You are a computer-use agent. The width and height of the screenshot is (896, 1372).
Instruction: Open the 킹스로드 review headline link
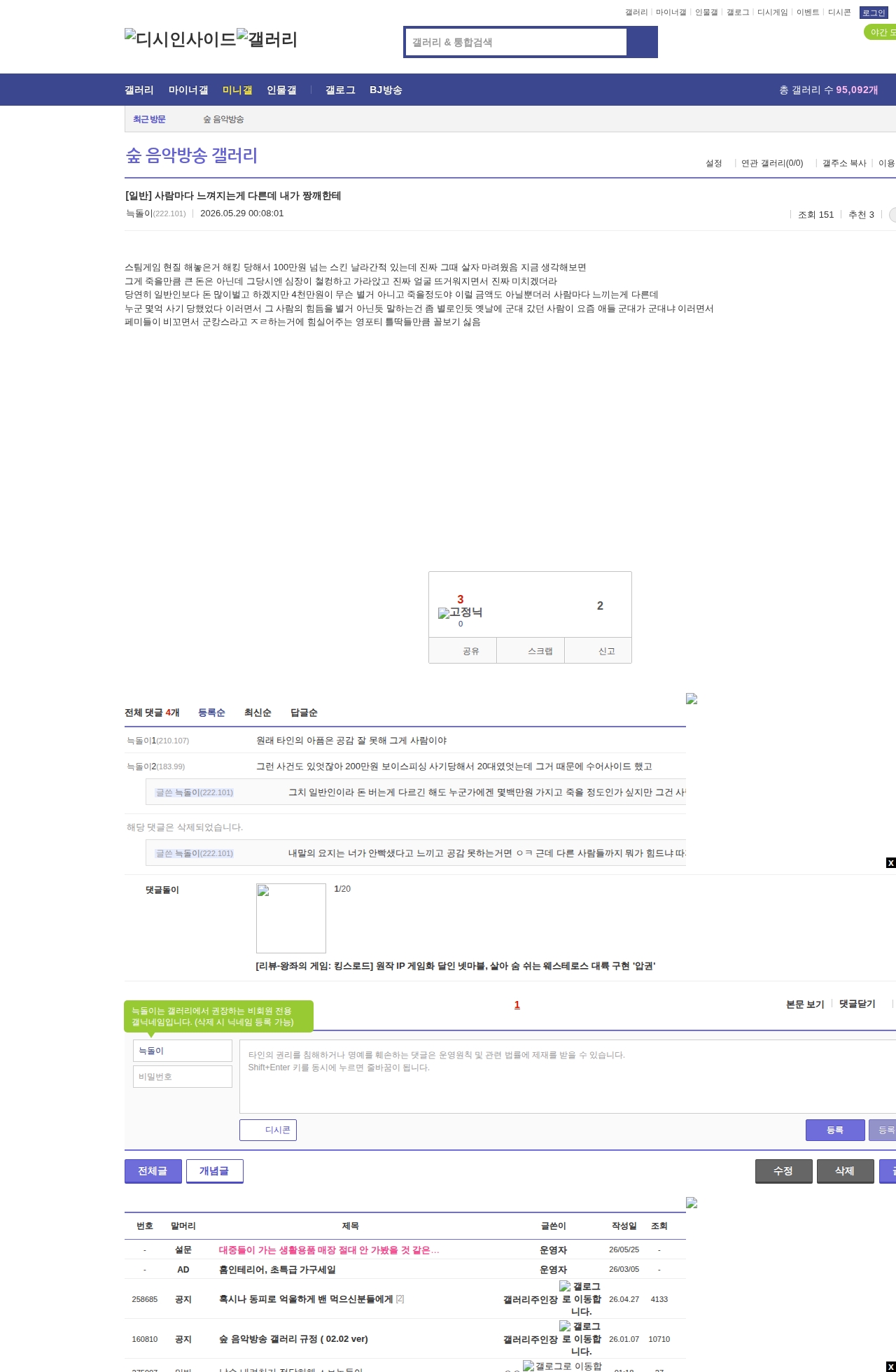(x=456, y=966)
